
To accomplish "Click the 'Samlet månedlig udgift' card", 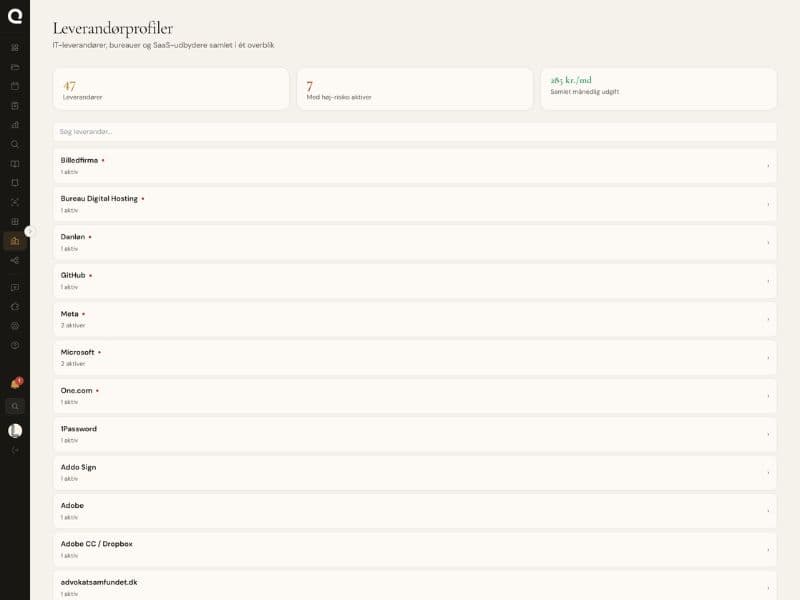I will 659,89.
